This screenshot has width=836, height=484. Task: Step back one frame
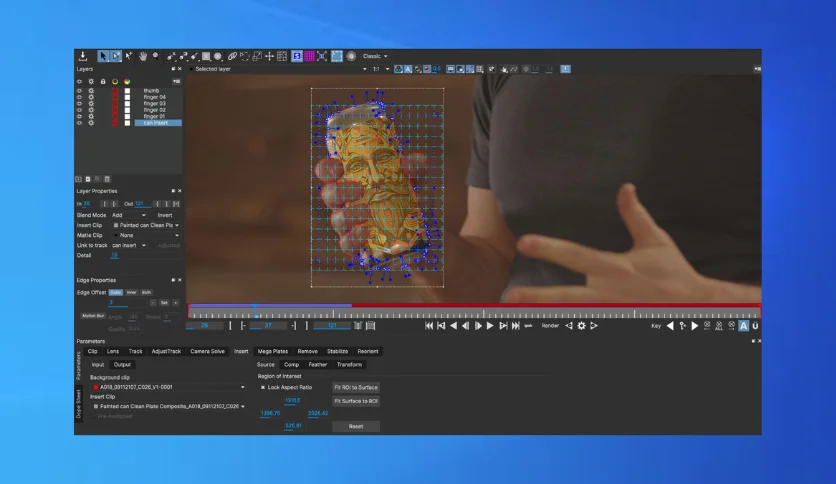coord(466,326)
